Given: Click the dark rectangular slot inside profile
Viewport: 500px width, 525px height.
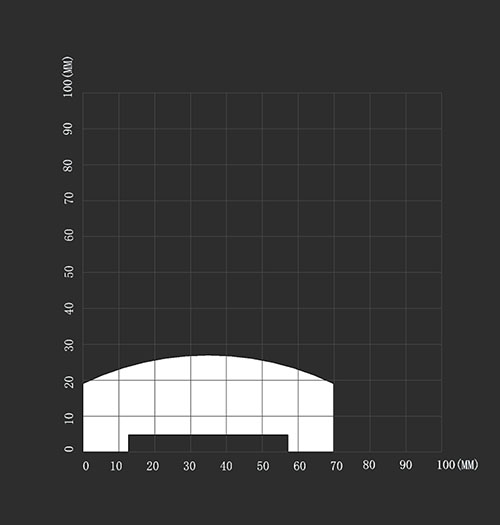Looking at the screenshot, I should click(208, 443).
